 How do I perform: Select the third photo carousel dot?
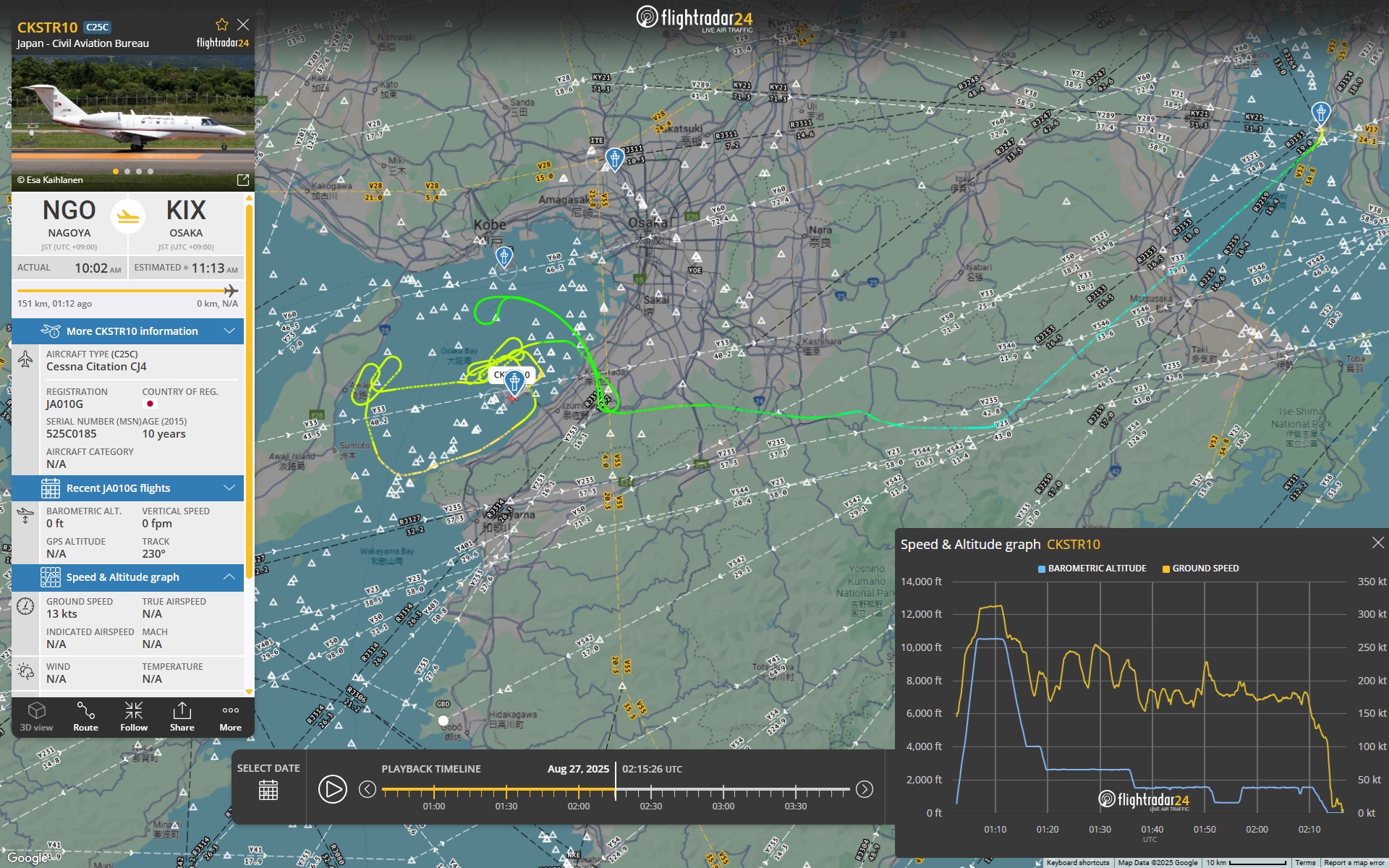pos(139,171)
